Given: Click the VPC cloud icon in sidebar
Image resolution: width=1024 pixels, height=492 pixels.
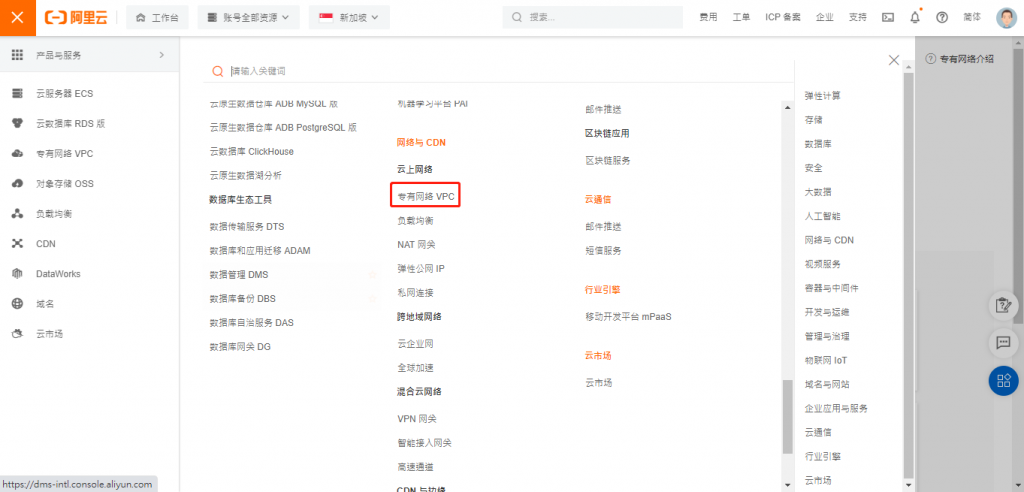Looking at the screenshot, I should 18,154.
